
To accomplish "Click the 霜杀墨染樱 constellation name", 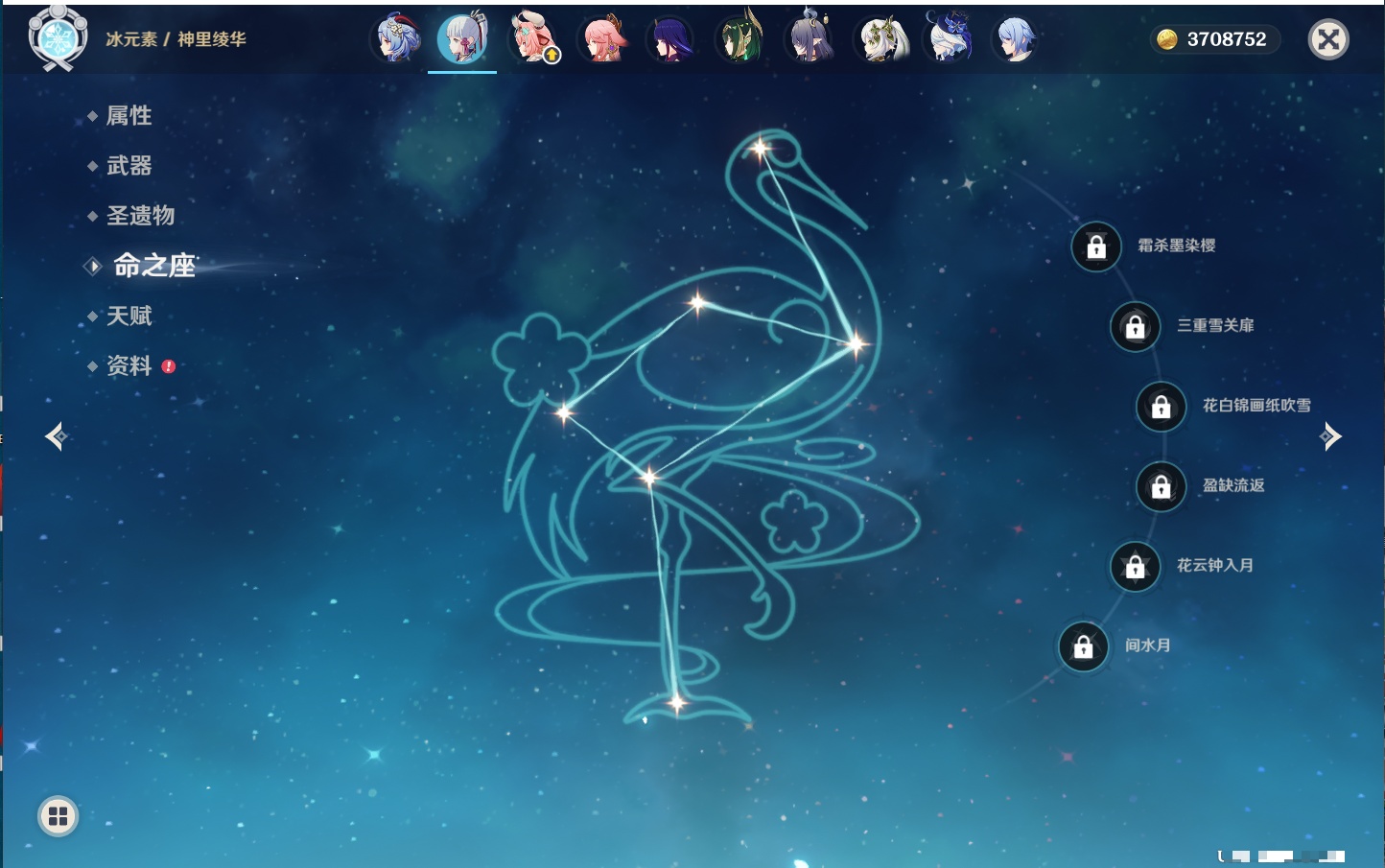I will tap(1176, 246).
